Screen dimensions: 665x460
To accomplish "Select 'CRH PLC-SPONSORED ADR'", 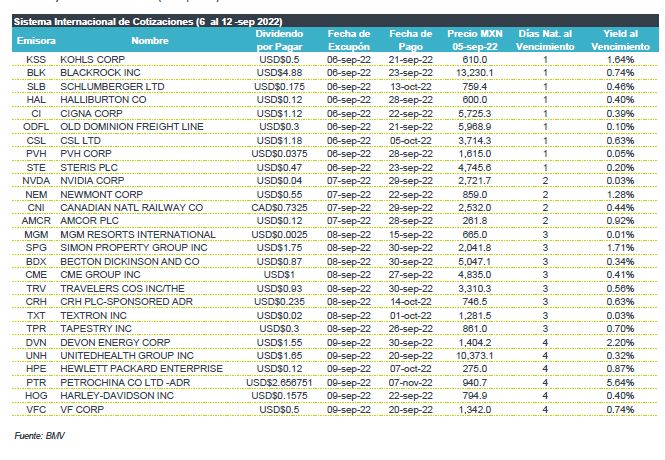I will (126, 302).
